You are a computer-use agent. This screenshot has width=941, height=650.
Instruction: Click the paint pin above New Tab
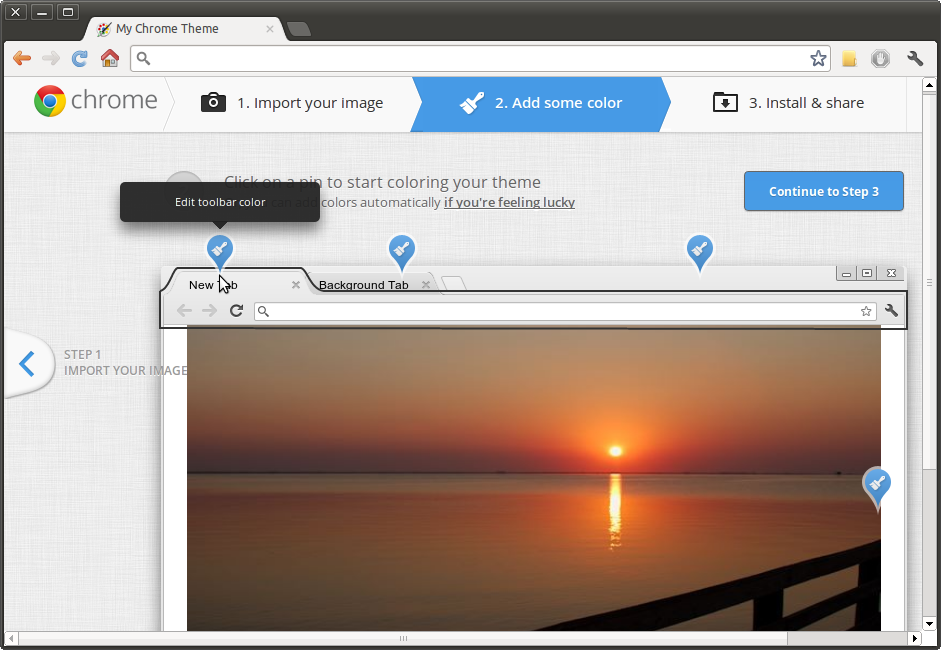click(x=220, y=250)
